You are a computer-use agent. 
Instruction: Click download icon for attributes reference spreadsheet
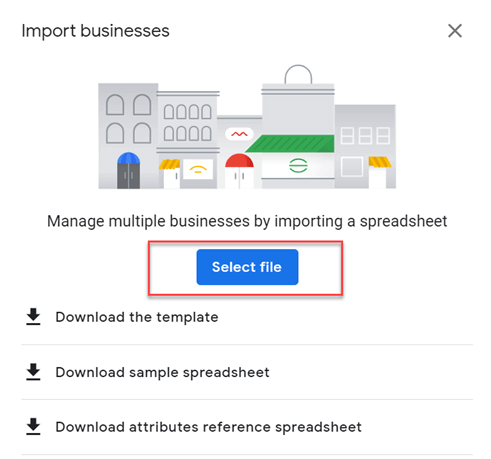point(33,427)
